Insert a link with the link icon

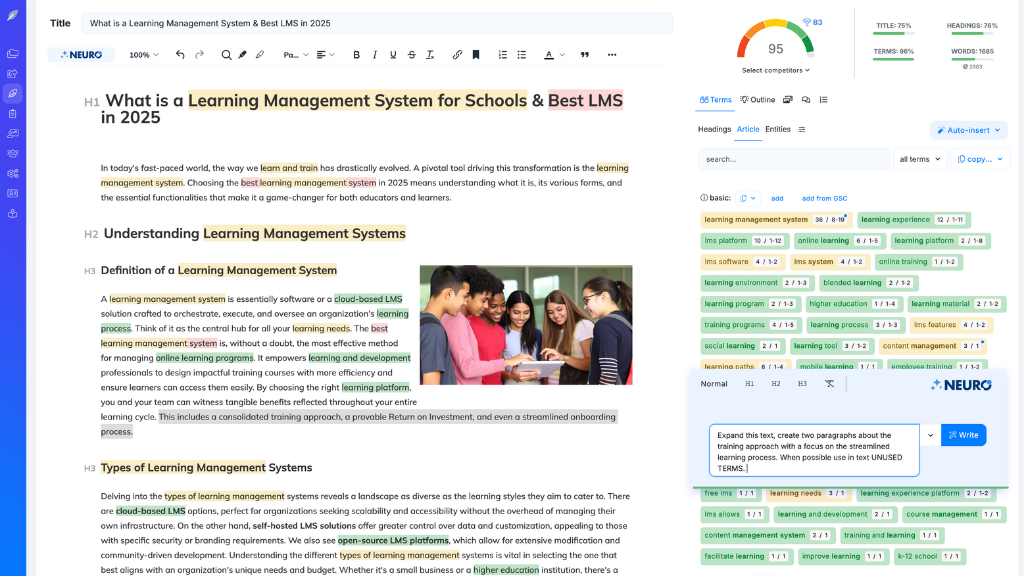(x=457, y=55)
